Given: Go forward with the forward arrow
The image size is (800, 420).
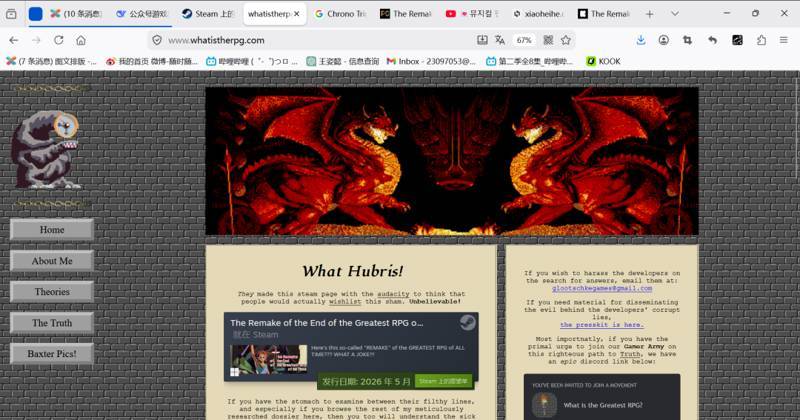Looking at the screenshot, I should (36, 40).
